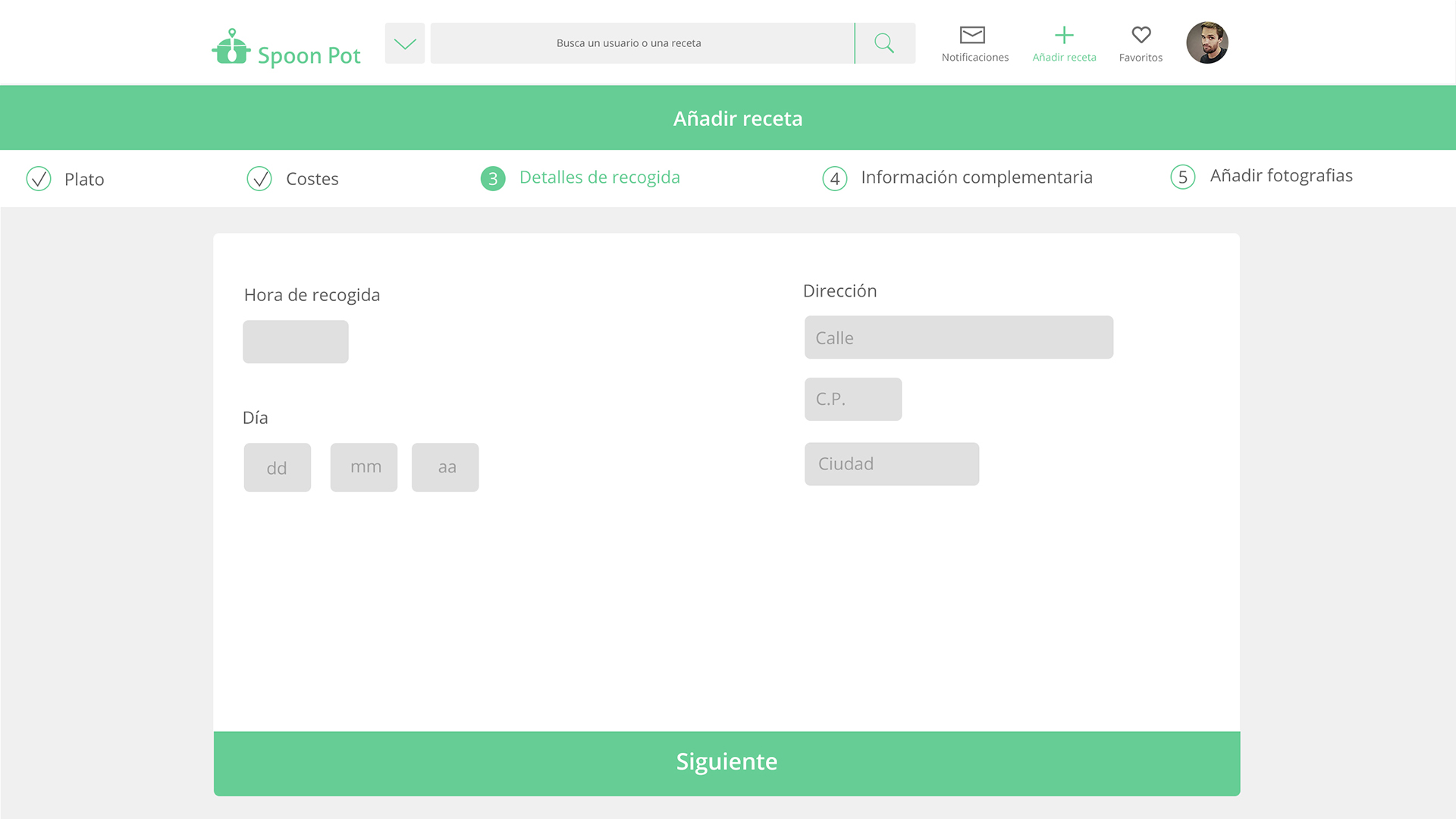Open the user profile avatar
The height and width of the screenshot is (819, 1456).
(1207, 42)
